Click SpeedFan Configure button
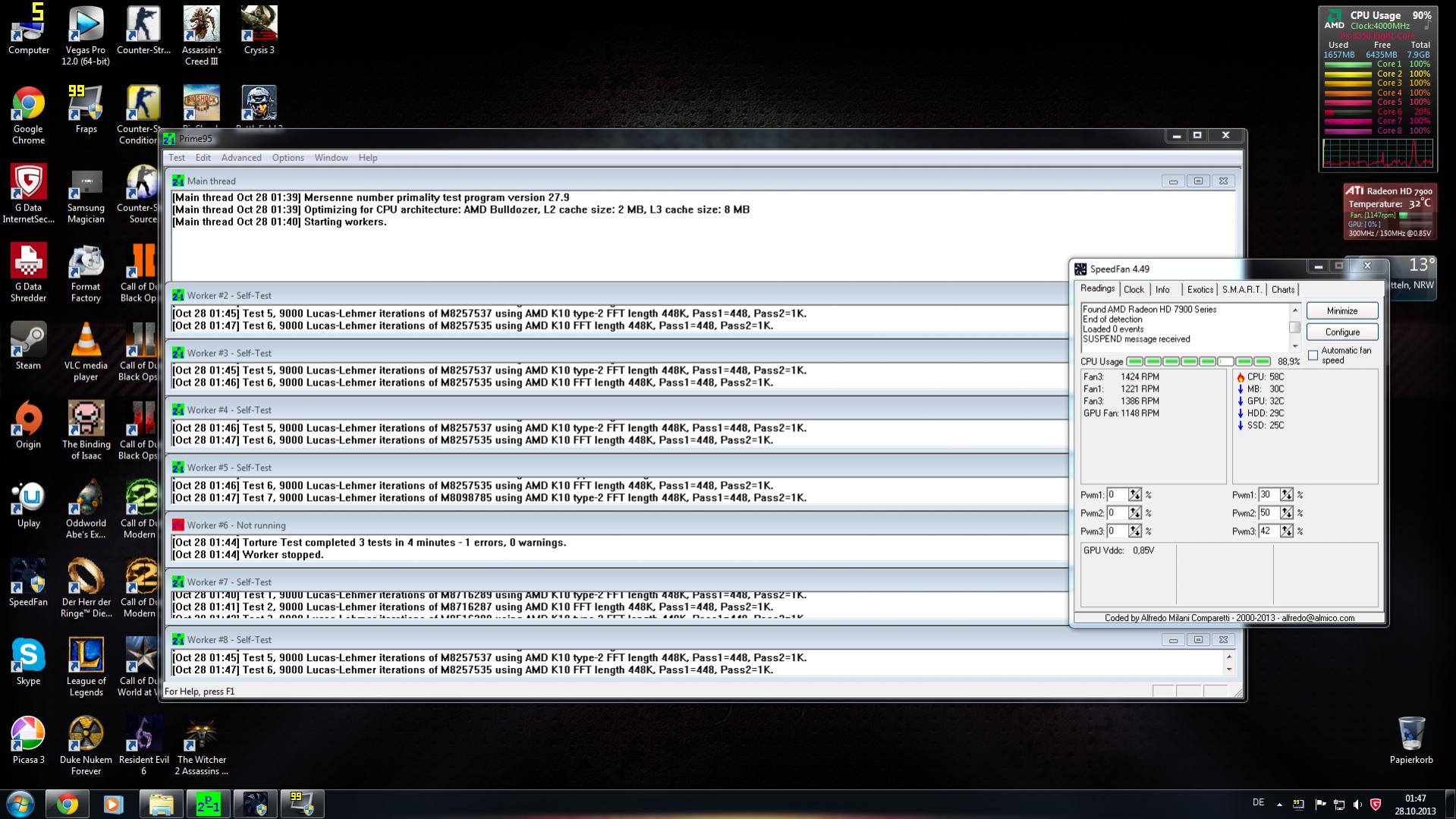 1342,332
